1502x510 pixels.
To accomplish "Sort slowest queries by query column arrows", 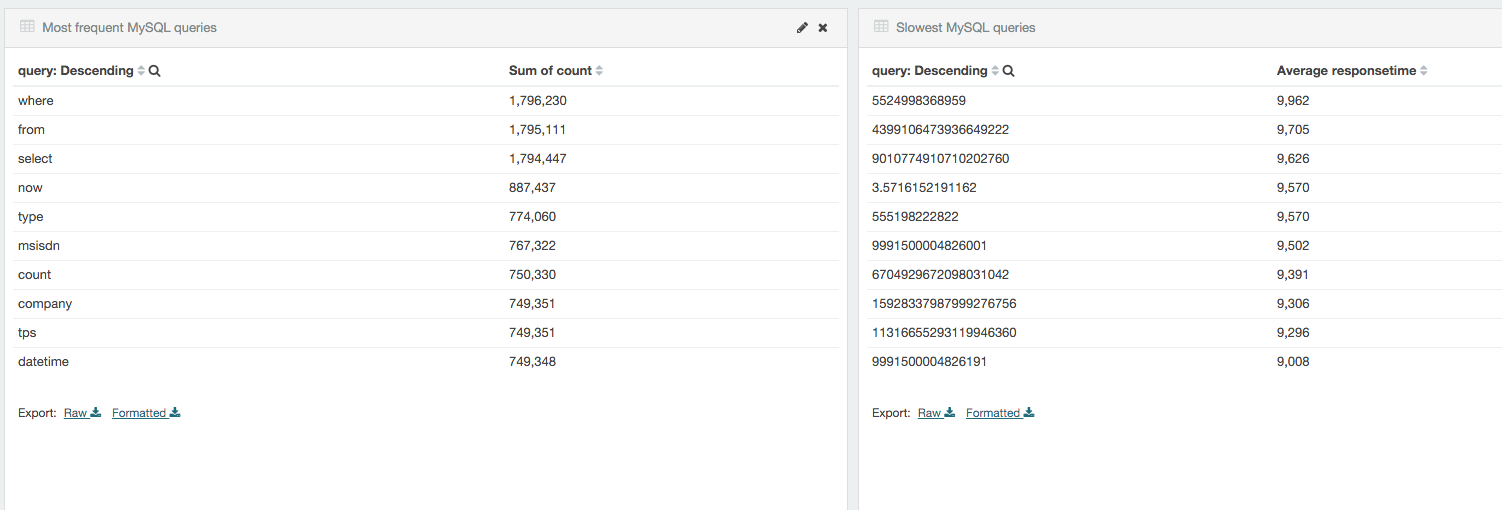I will (995, 71).
